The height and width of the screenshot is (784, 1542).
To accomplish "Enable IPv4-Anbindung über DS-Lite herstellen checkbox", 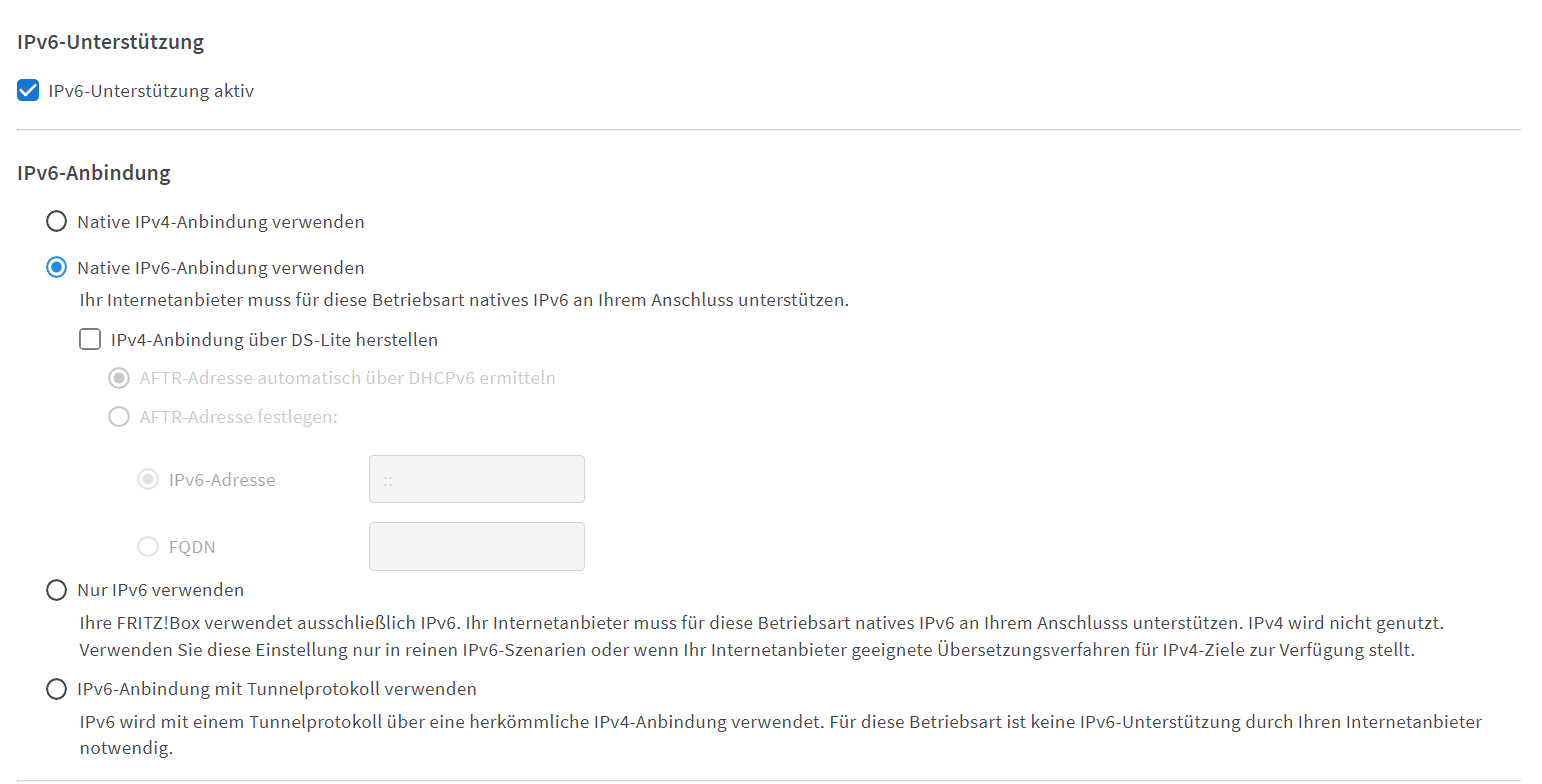I will (x=90, y=339).
